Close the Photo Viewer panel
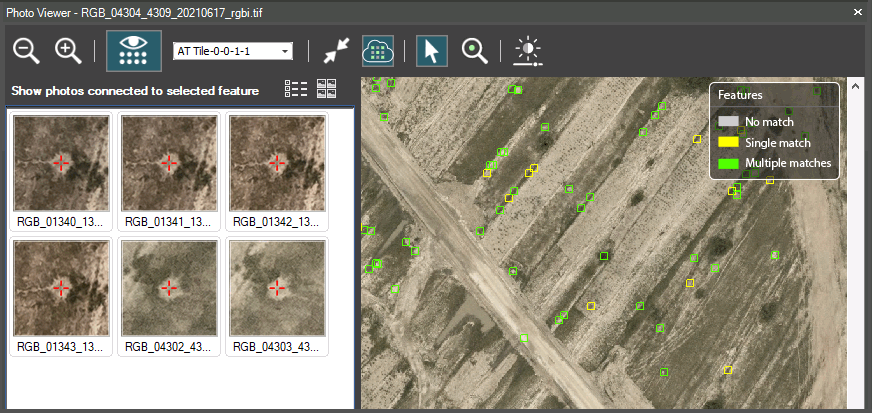Screen dimensions: 872x413 click(x=857, y=12)
